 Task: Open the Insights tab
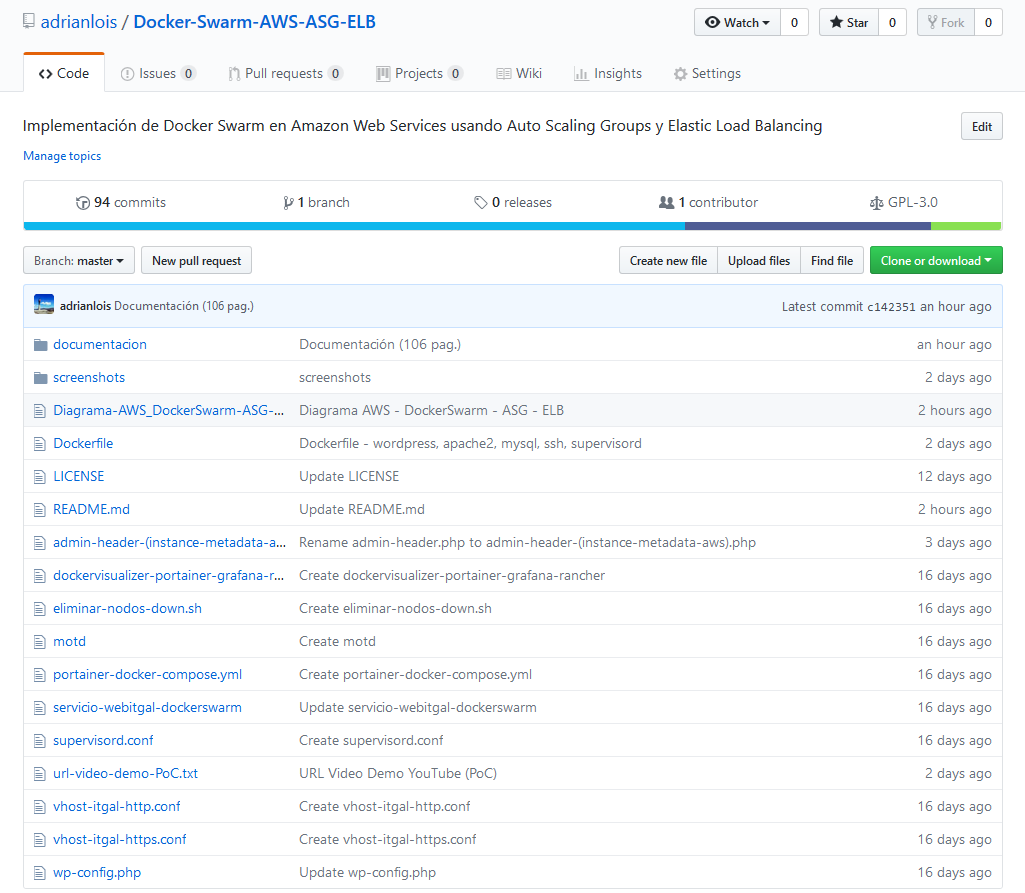pyautogui.click(x=608, y=73)
